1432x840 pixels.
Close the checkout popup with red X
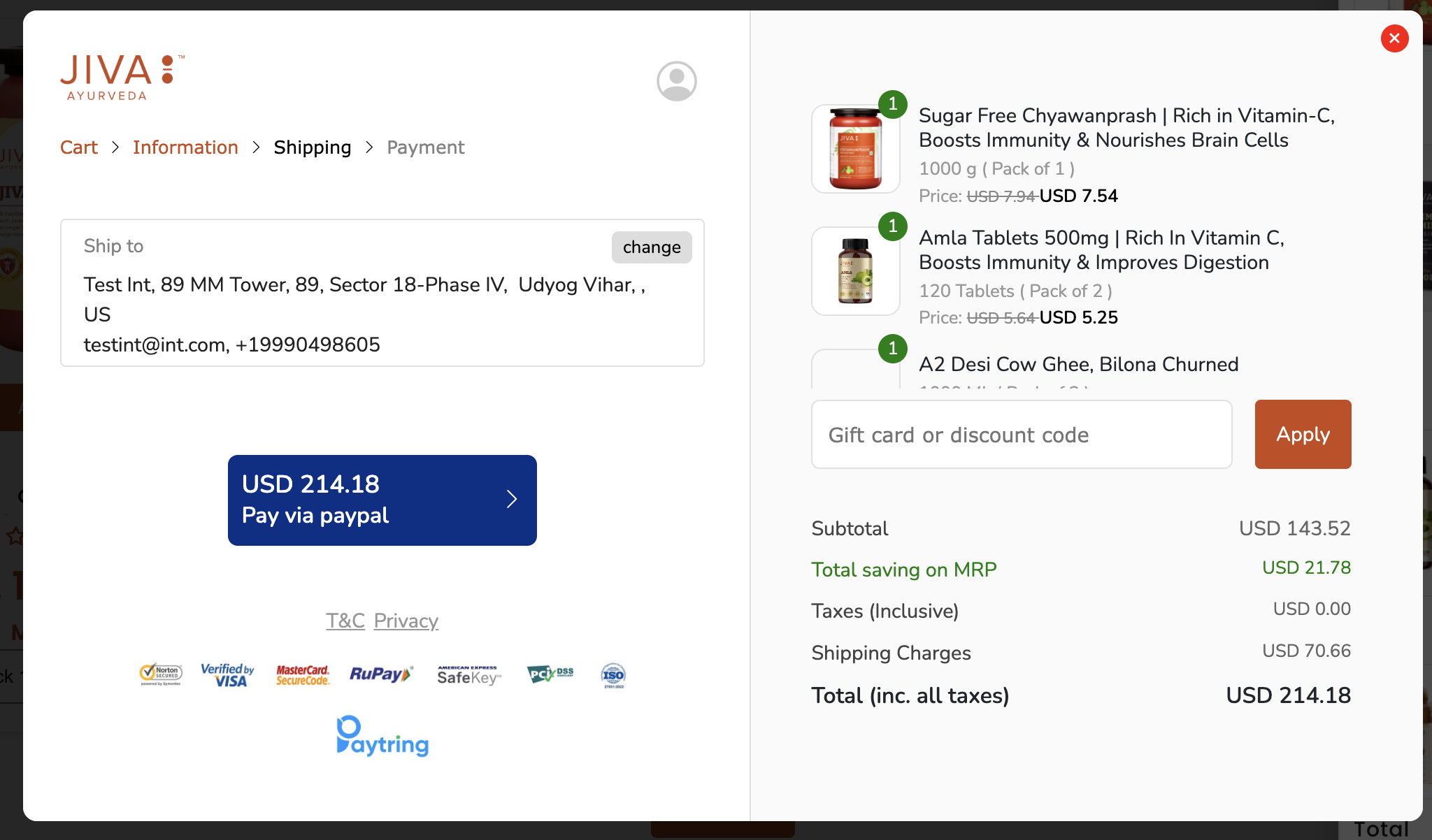pos(1394,38)
